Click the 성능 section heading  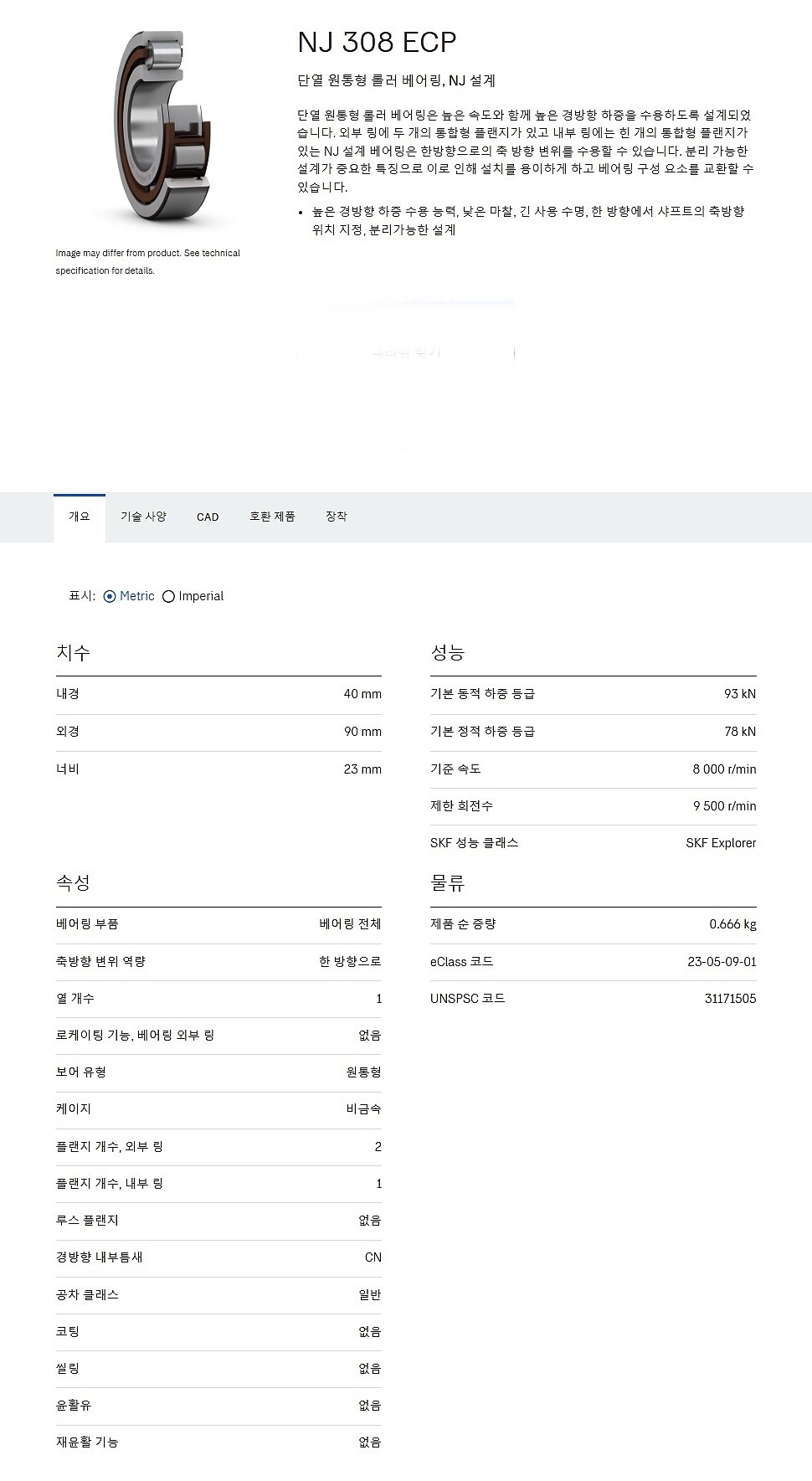tap(447, 653)
